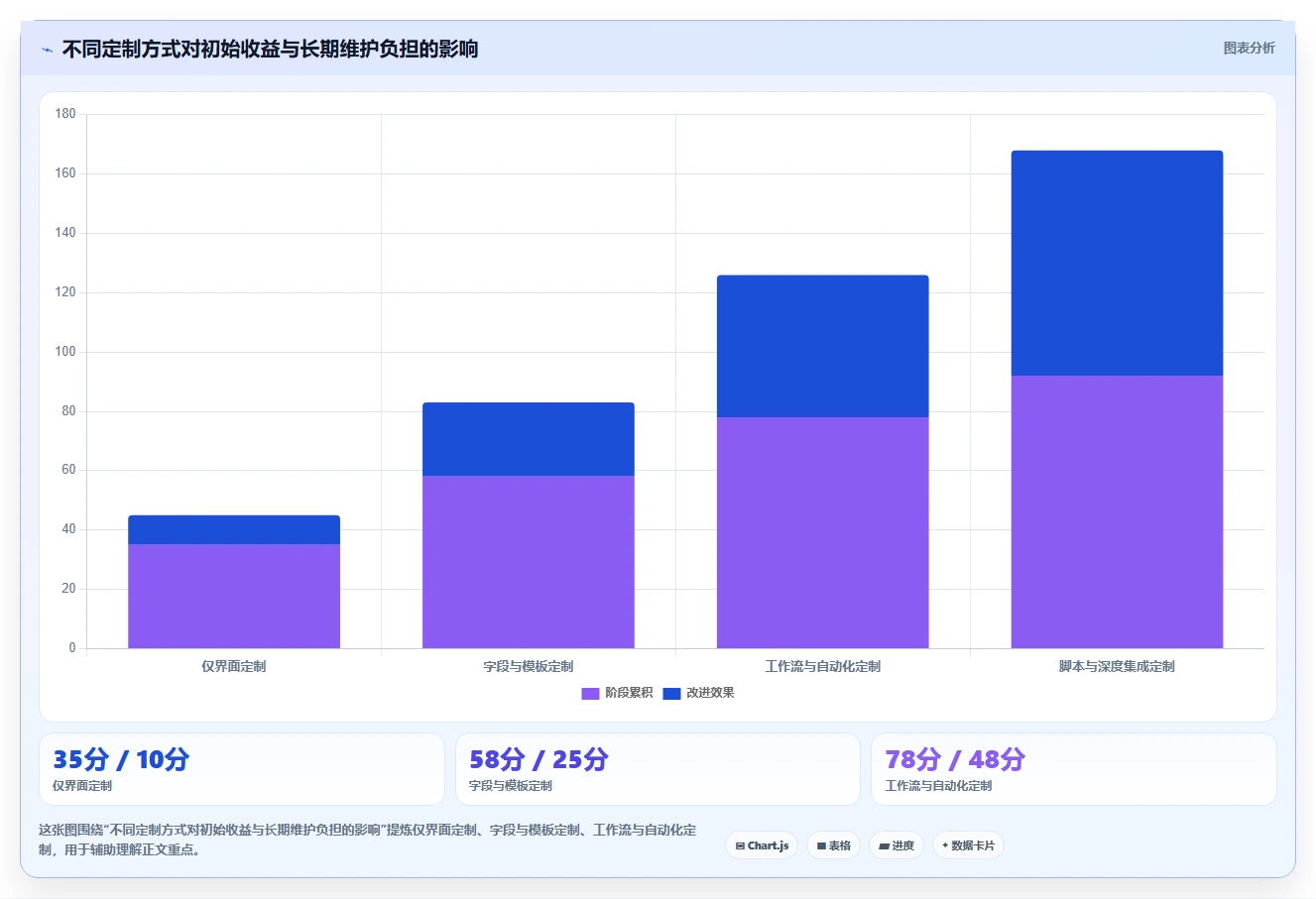Click the 58分 / 25分 data card value
The image size is (1316, 899).
538,759
